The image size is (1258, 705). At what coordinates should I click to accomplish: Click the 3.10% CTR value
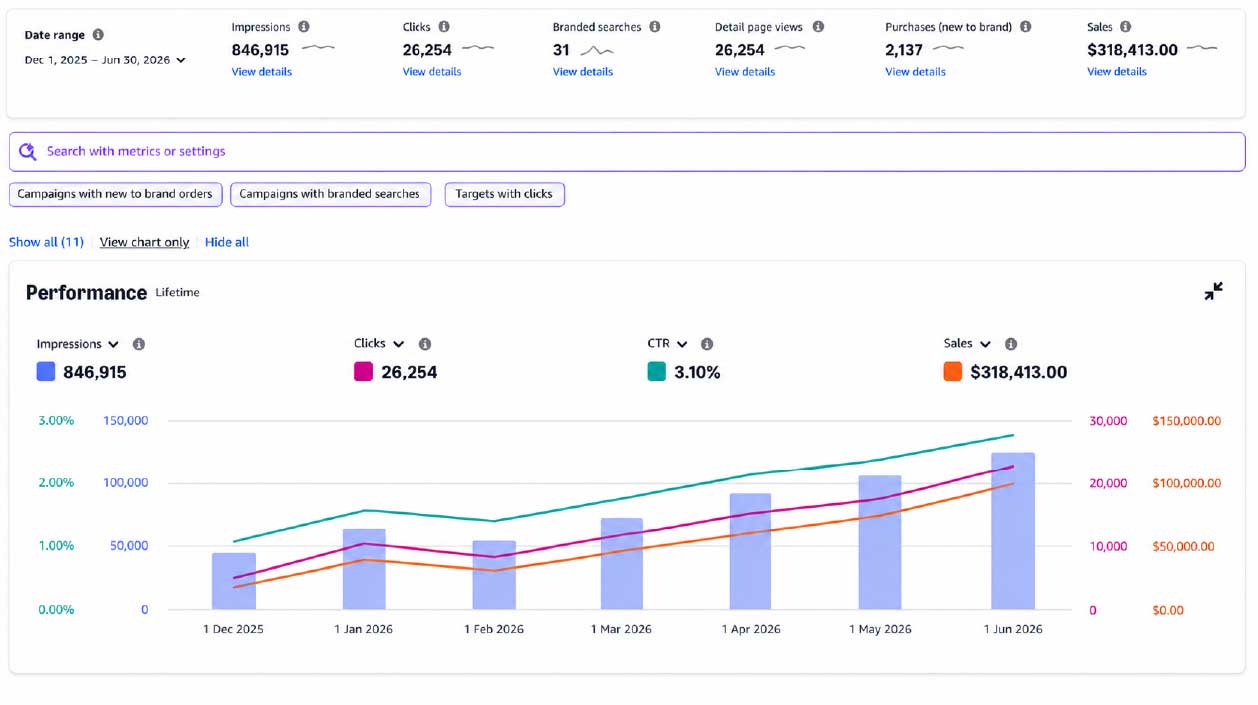[x=698, y=372]
